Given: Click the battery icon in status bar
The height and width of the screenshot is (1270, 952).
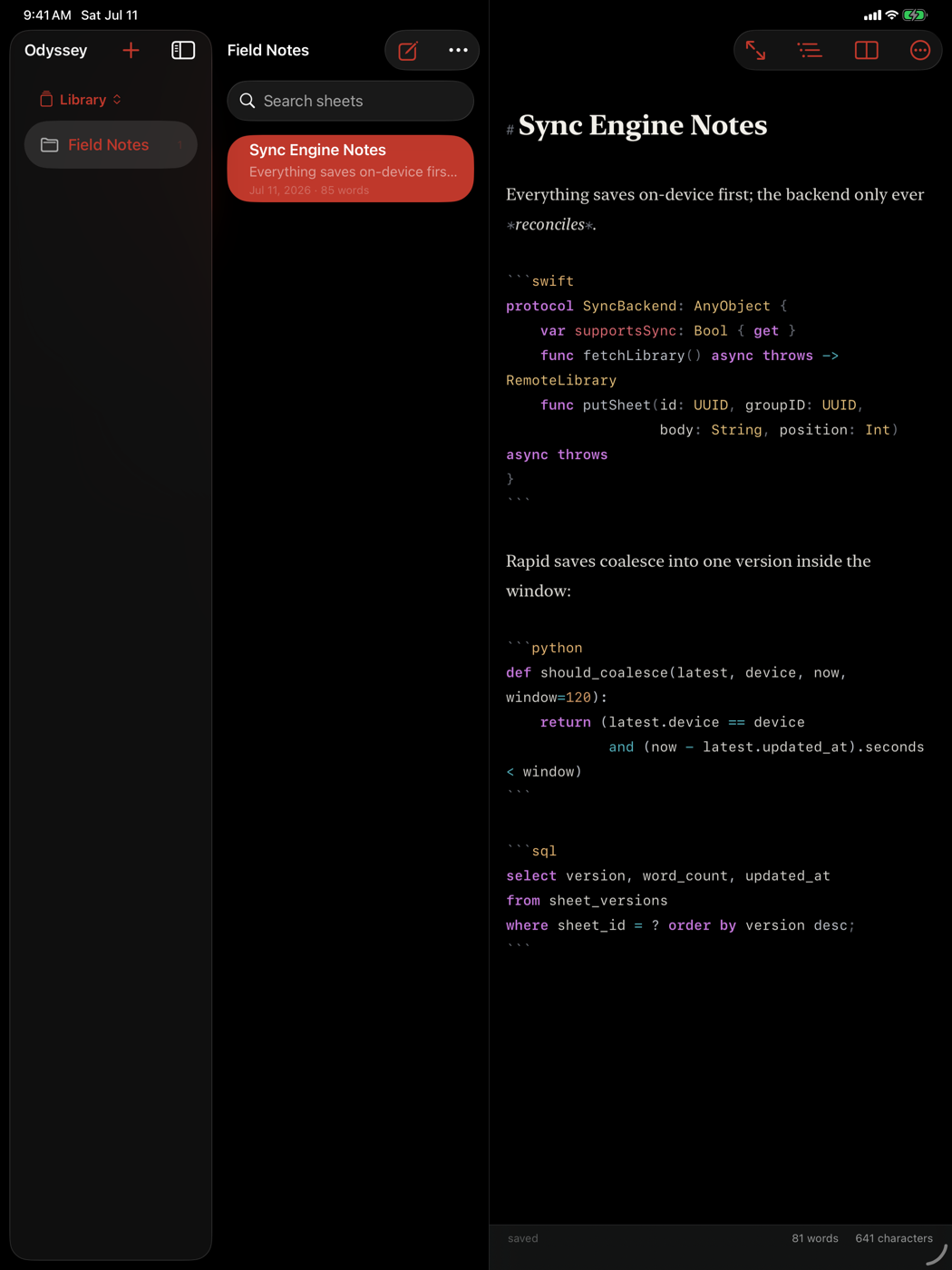Looking at the screenshot, I should (915, 15).
